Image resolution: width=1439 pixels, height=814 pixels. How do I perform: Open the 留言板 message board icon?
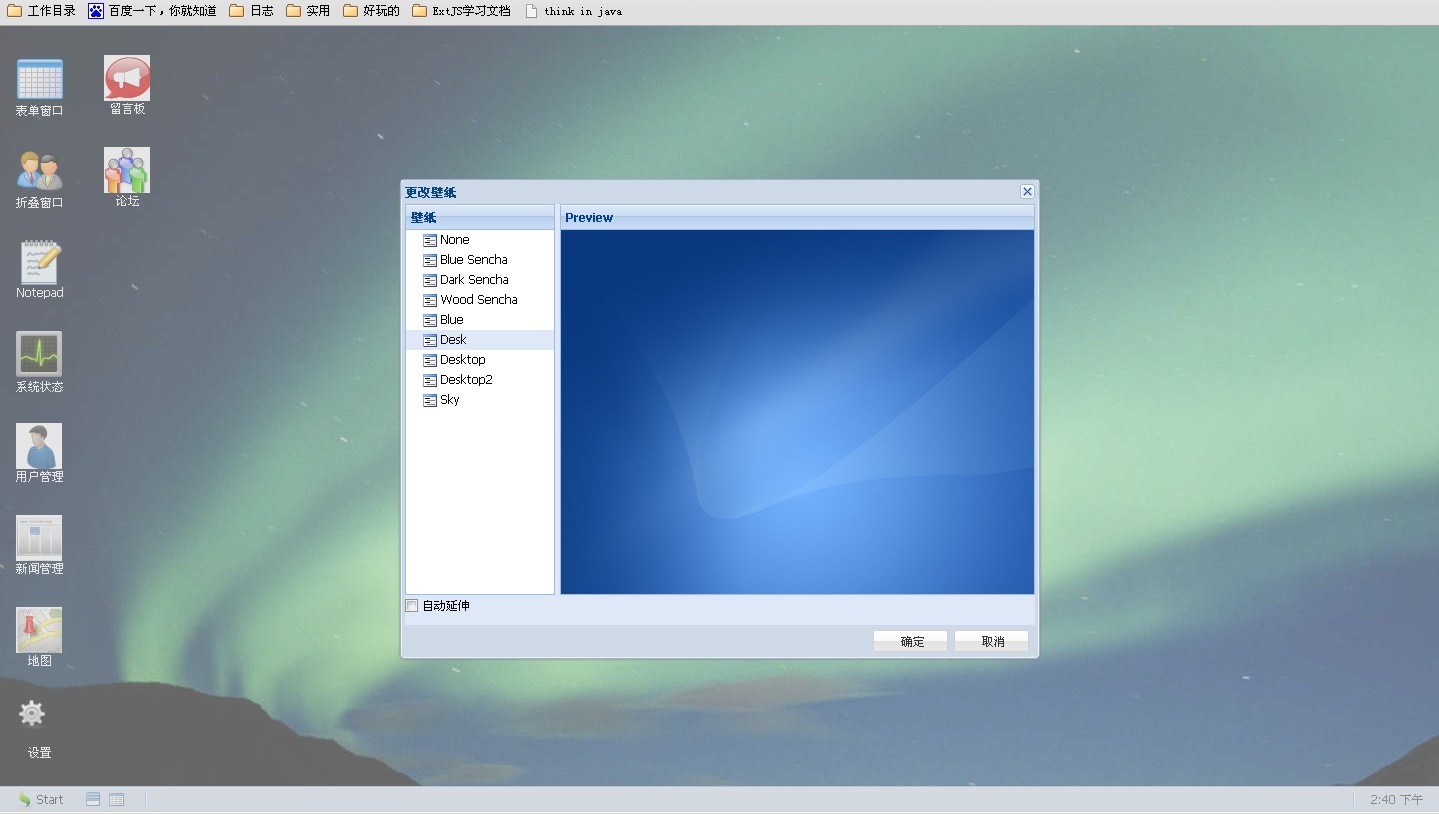(x=127, y=86)
